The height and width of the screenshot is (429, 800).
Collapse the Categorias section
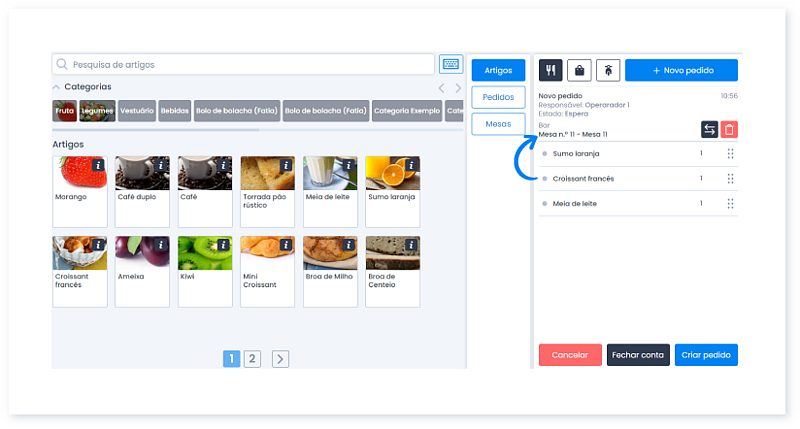click(x=57, y=87)
